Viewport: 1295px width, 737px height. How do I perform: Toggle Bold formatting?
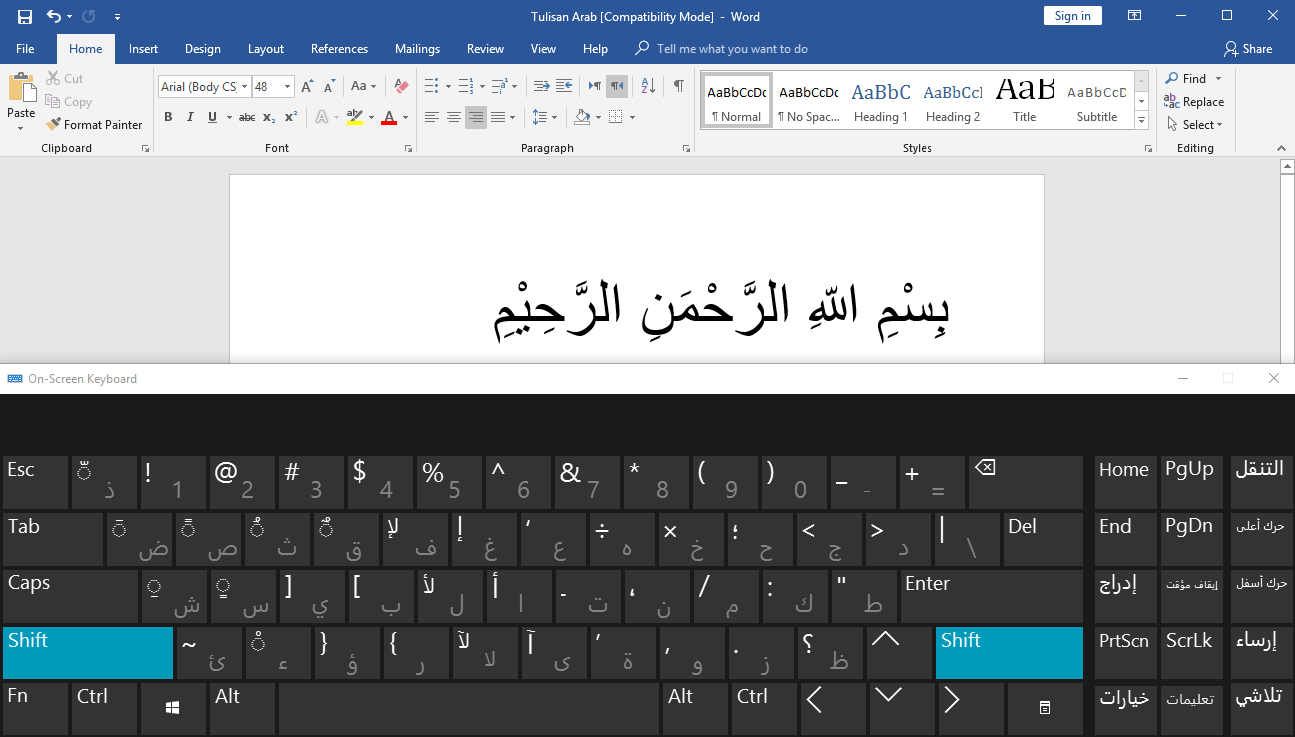[x=168, y=117]
